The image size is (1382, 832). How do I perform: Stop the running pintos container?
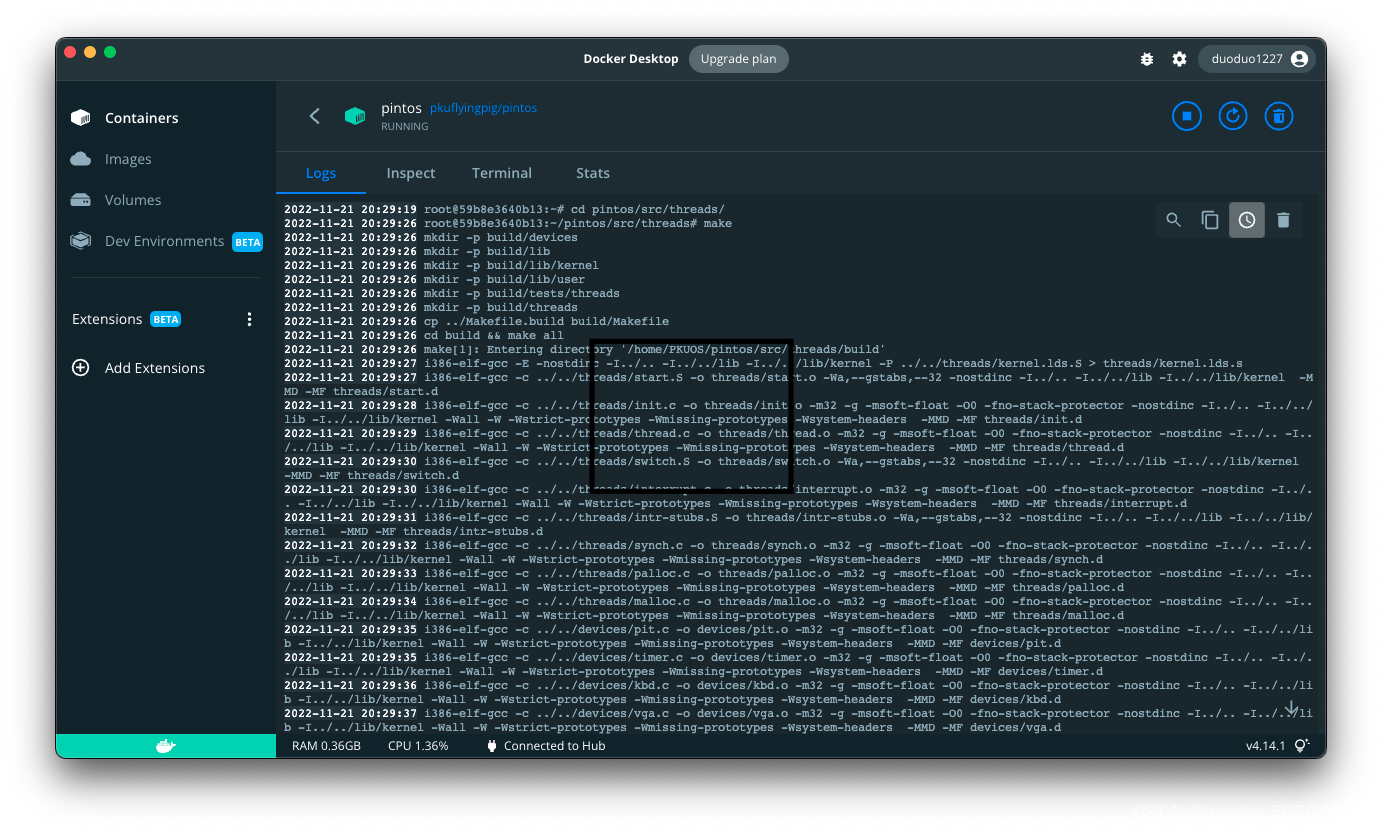(1186, 115)
